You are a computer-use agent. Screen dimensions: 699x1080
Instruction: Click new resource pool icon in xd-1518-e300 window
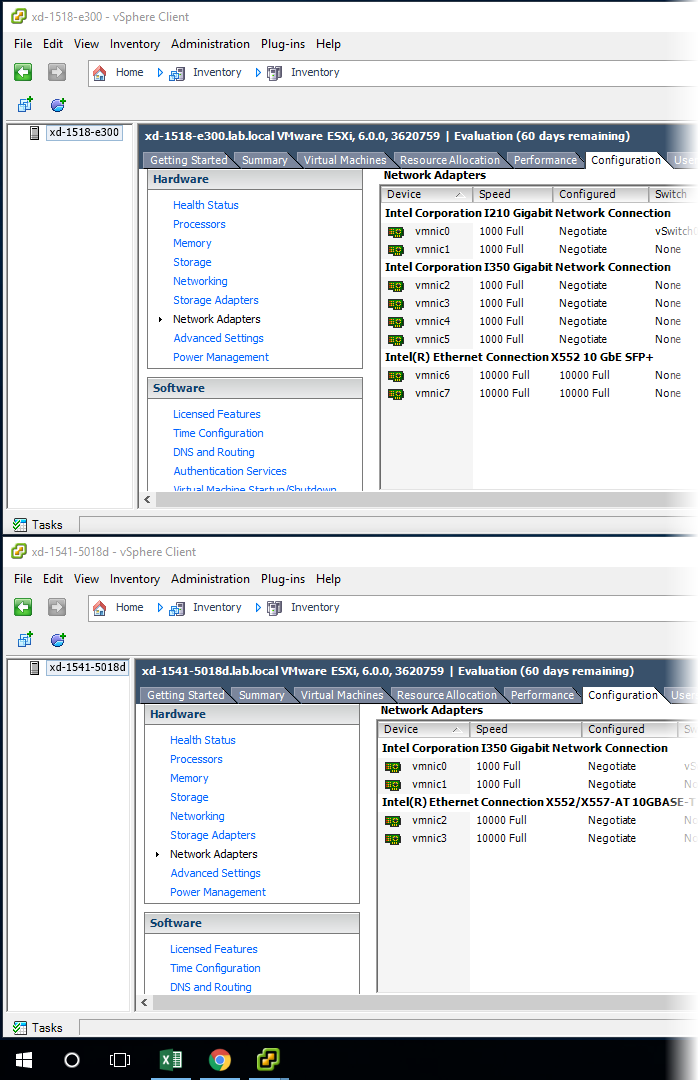coord(59,105)
